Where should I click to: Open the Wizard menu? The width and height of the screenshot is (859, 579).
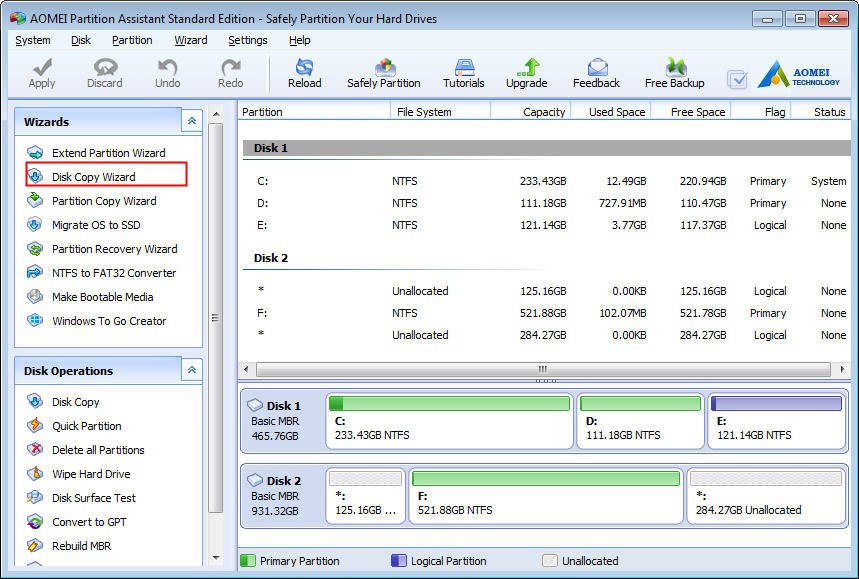[191, 40]
